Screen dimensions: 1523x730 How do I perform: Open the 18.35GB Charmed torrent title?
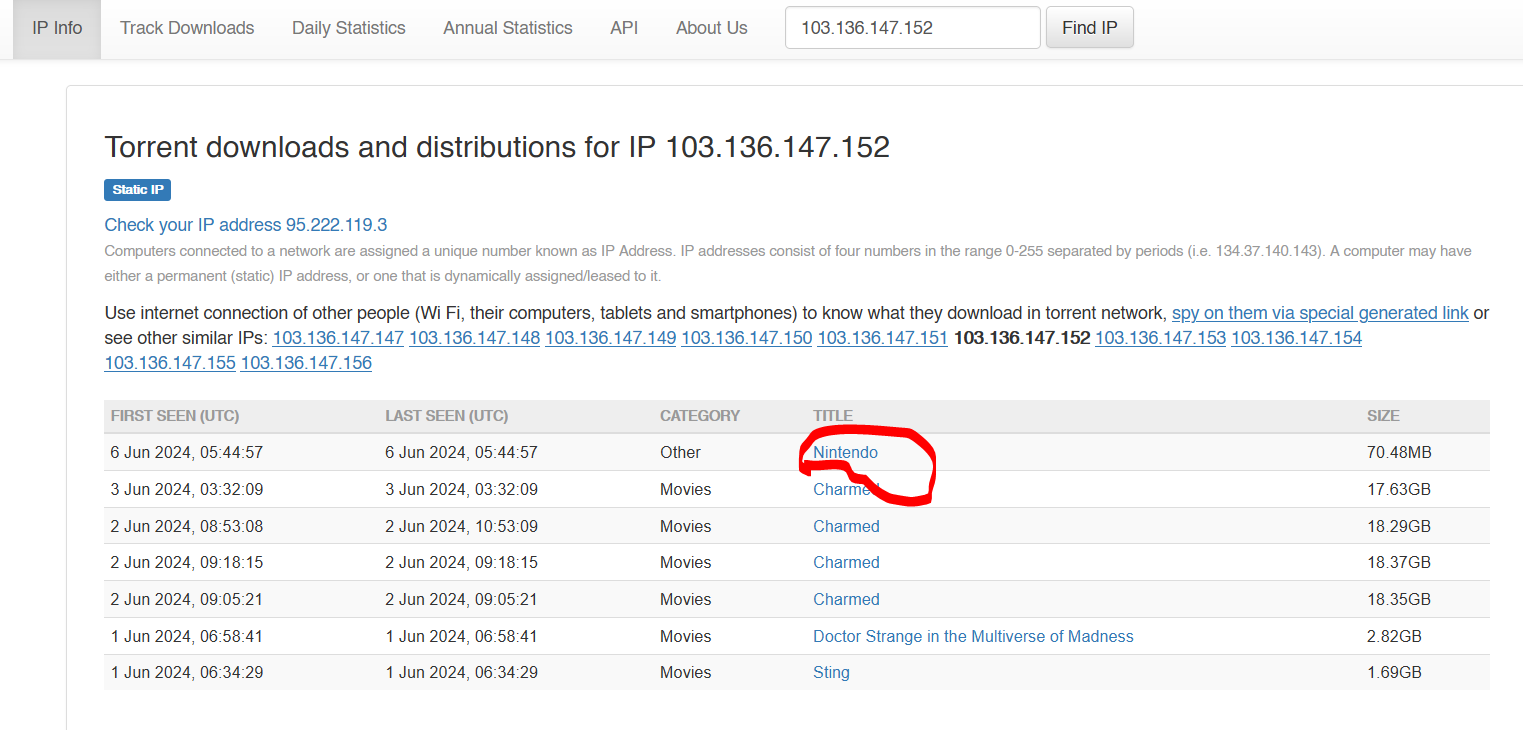pos(846,600)
